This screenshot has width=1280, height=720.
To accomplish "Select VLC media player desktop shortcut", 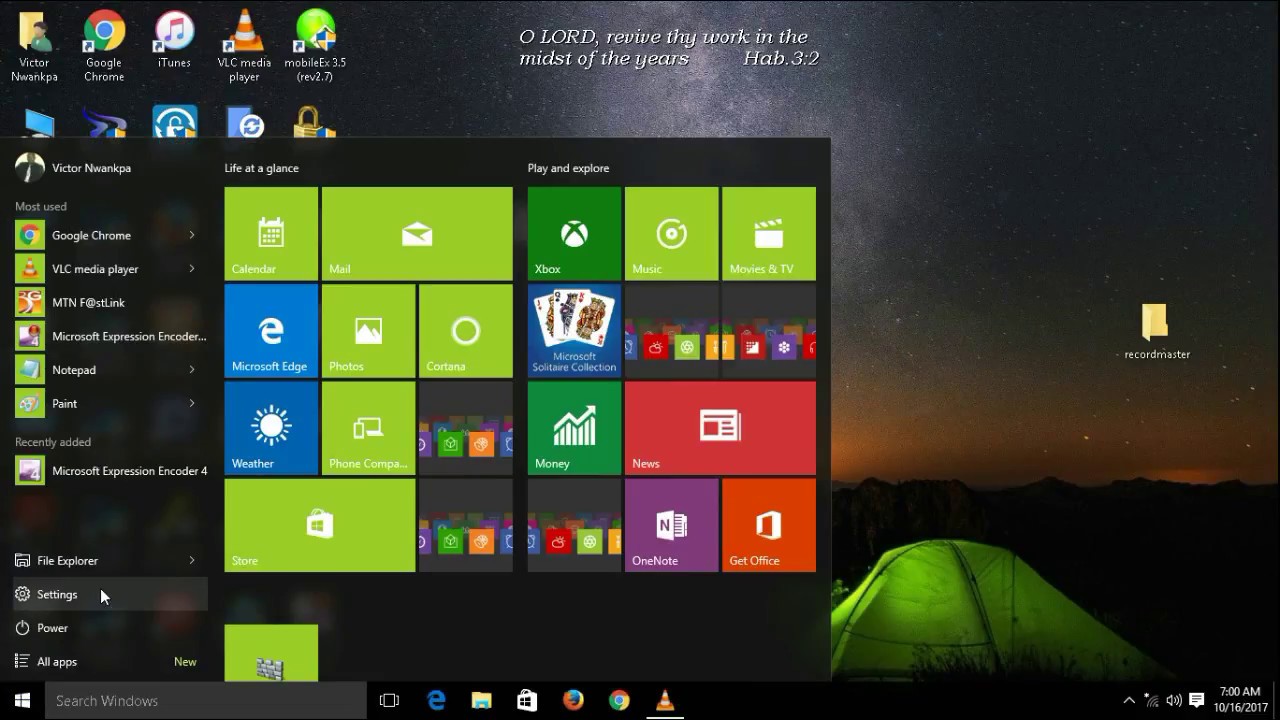I will click(x=244, y=46).
